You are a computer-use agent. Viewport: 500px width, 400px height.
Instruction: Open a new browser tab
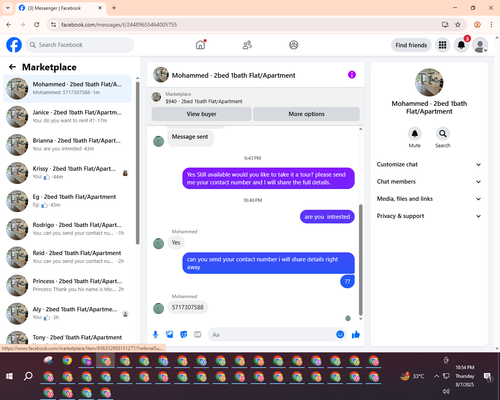[x=114, y=8]
